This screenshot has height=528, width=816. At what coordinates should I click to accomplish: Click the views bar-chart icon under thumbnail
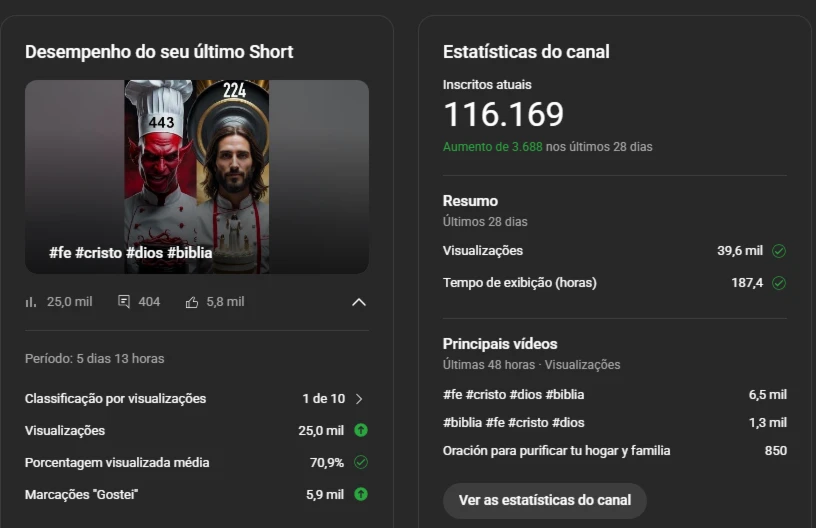pos(31,302)
